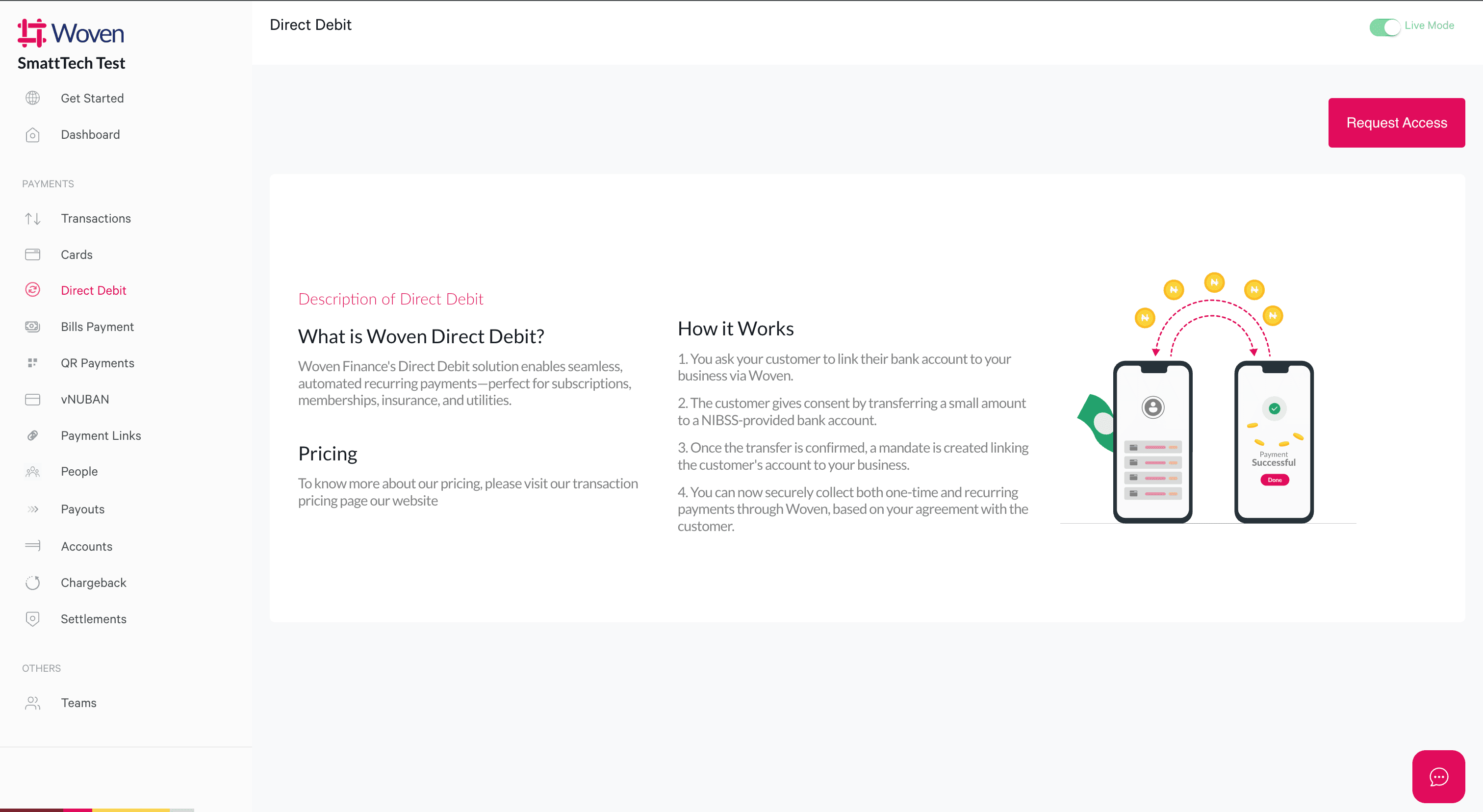Click the Live Mode label
This screenshot has width=1483, height=812.
(x=1429, y=25)
